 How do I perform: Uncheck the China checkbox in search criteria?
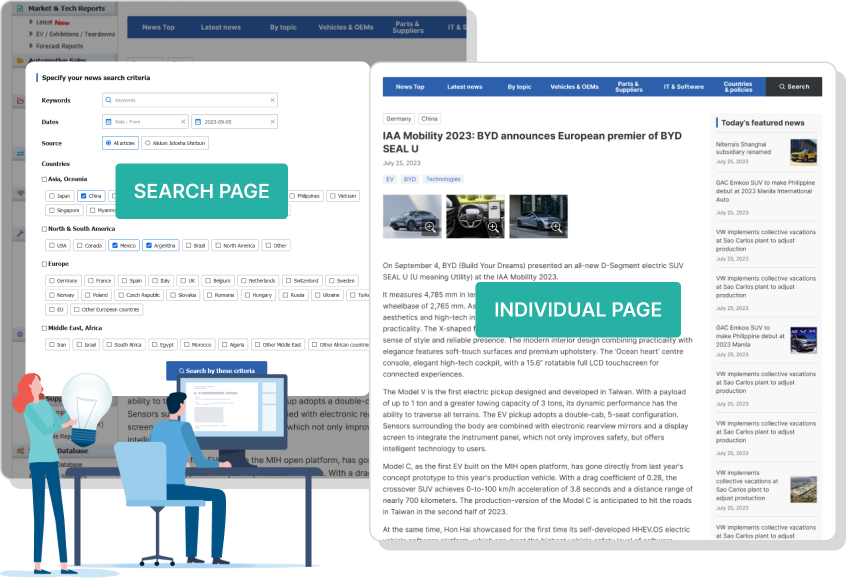coord(83,196)
